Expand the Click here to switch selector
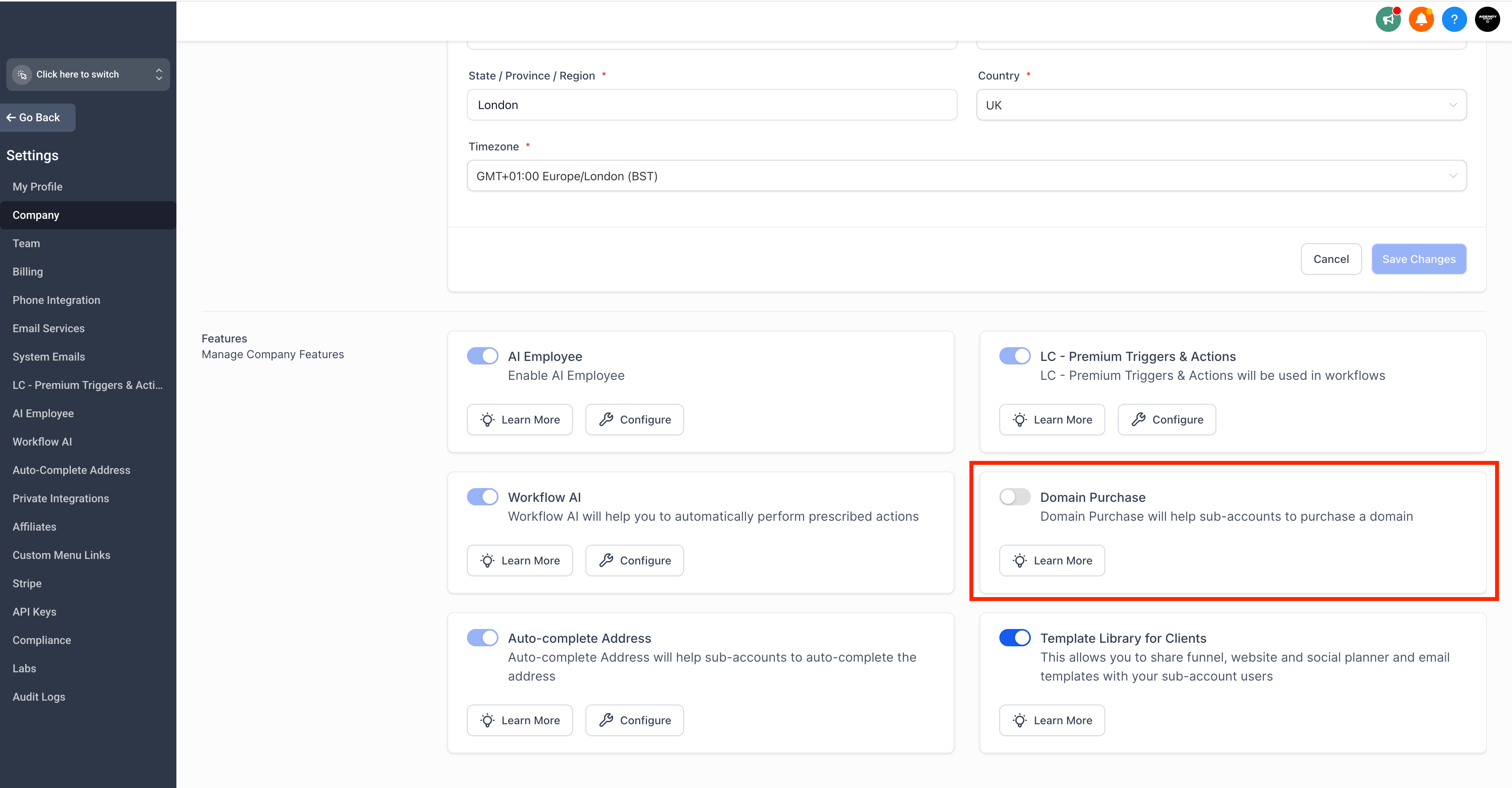Image resolution: width=1512 pixels, height=788 pixels. click(158, 74)
